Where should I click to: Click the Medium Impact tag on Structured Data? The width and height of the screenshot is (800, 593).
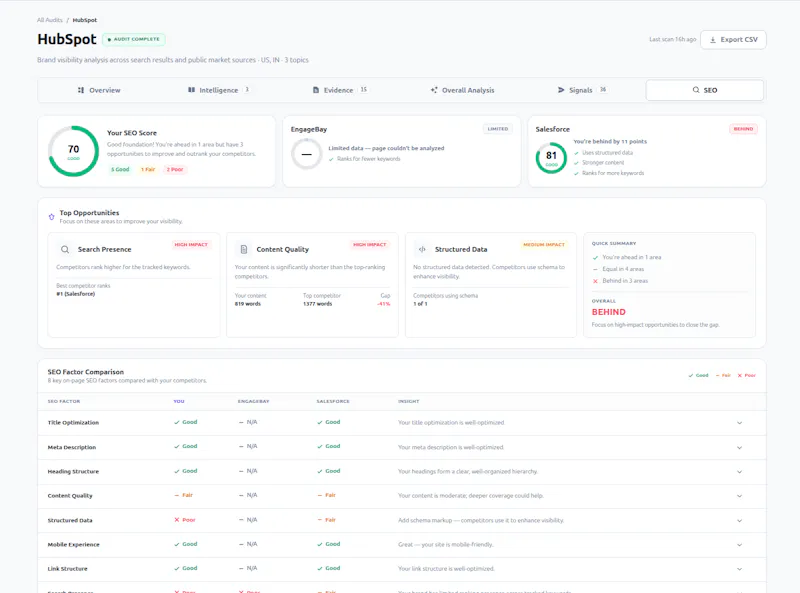point(544,245)
